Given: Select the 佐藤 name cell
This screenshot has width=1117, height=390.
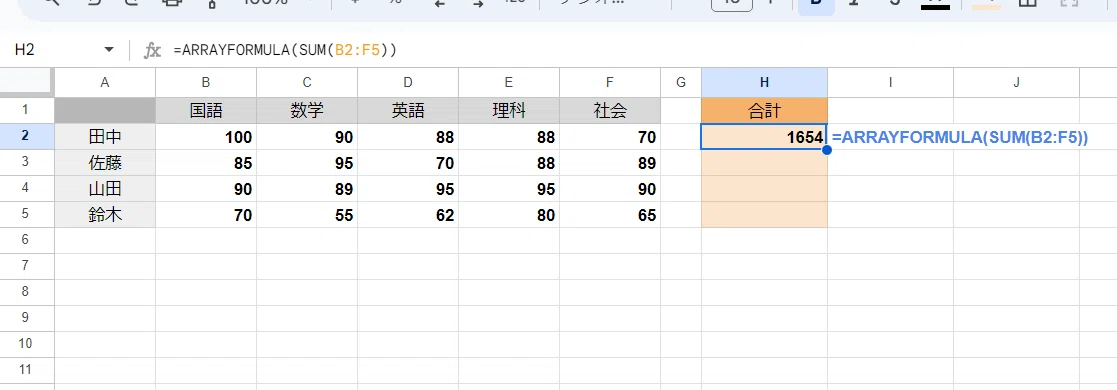Looking at the screenshot, I should [x=105, y=163].
